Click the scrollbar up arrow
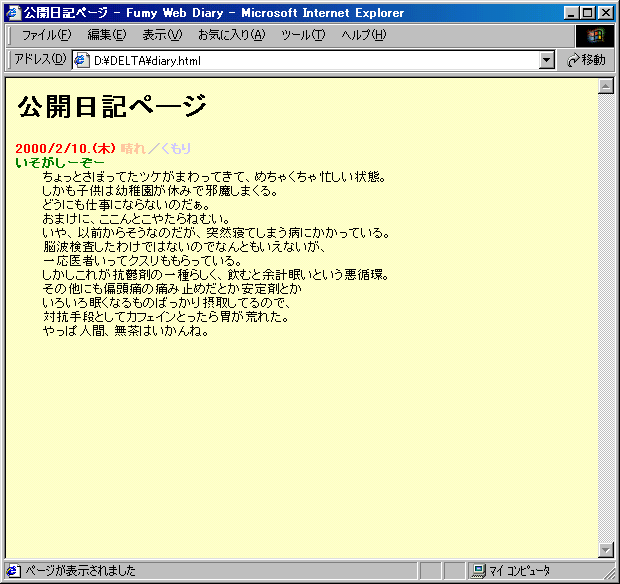 tap(605, 85)
